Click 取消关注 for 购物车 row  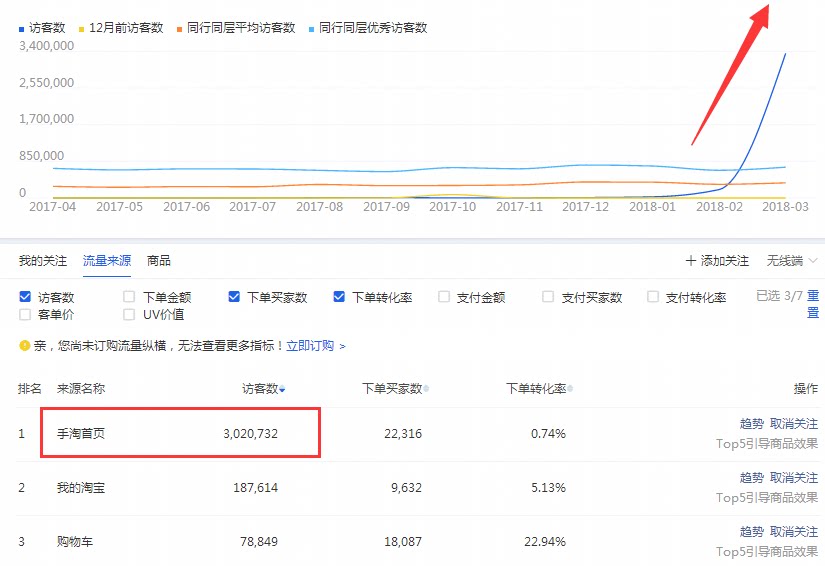[793, 532]
